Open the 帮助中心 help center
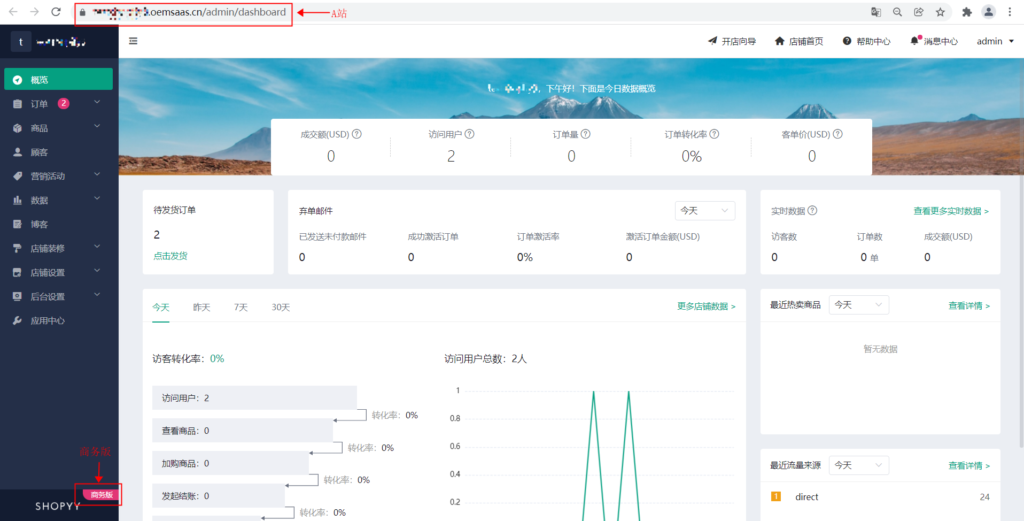The height and width of the screenshot is (521, 1024). point(866,41)
